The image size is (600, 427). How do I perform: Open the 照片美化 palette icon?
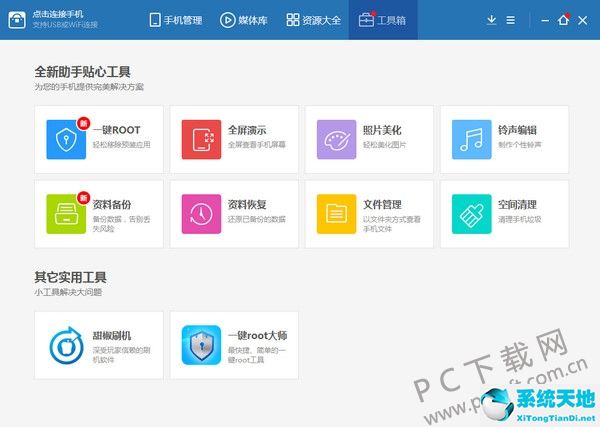[336, 139]
